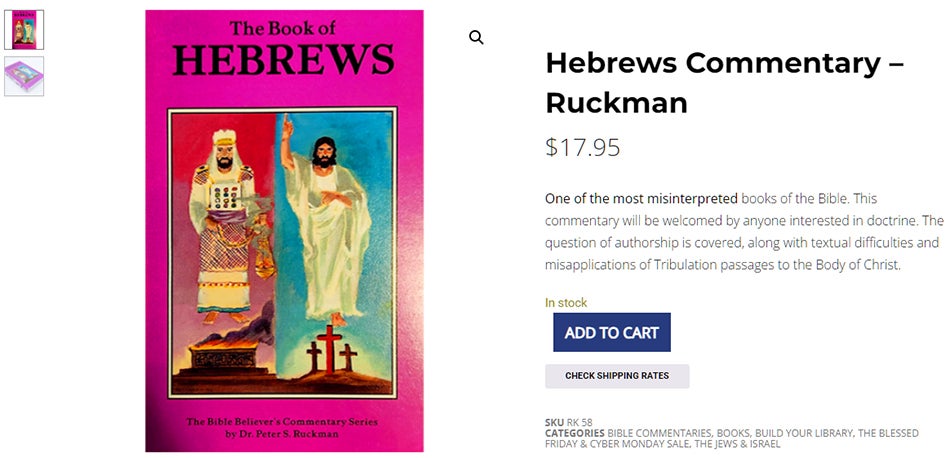
Task: Click the high priest figure on the cover
Action: point(222,226)
